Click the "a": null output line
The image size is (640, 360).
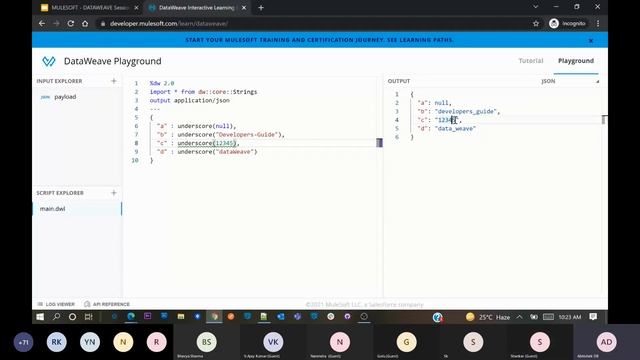(434, 103)
